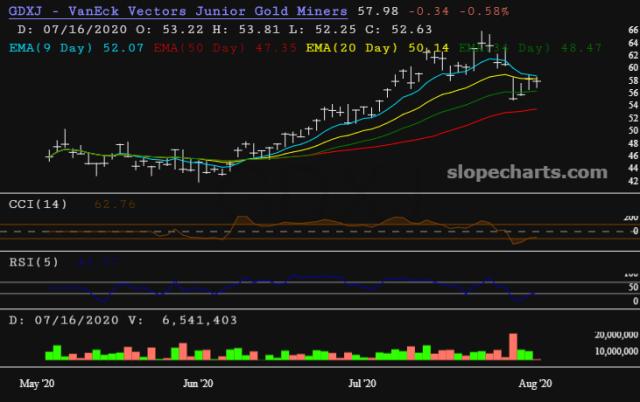Click the 60 price axis label
The image size is (640, 402).
[x=633, y=67]
